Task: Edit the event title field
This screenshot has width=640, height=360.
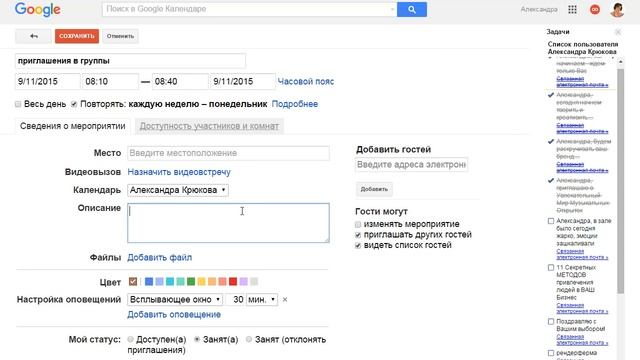Action: (130, 61)
